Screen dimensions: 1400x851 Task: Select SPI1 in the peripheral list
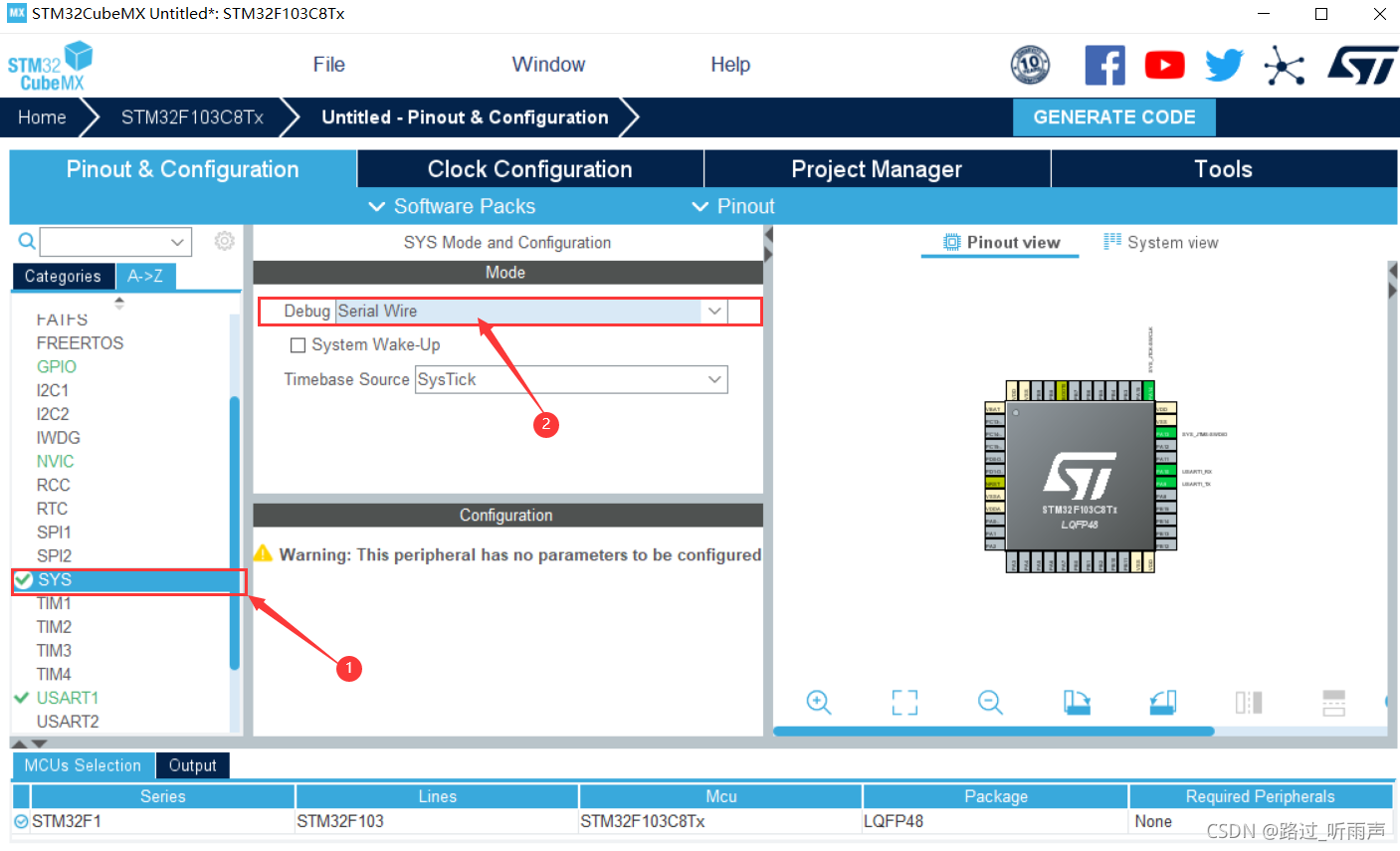[54, 532]
